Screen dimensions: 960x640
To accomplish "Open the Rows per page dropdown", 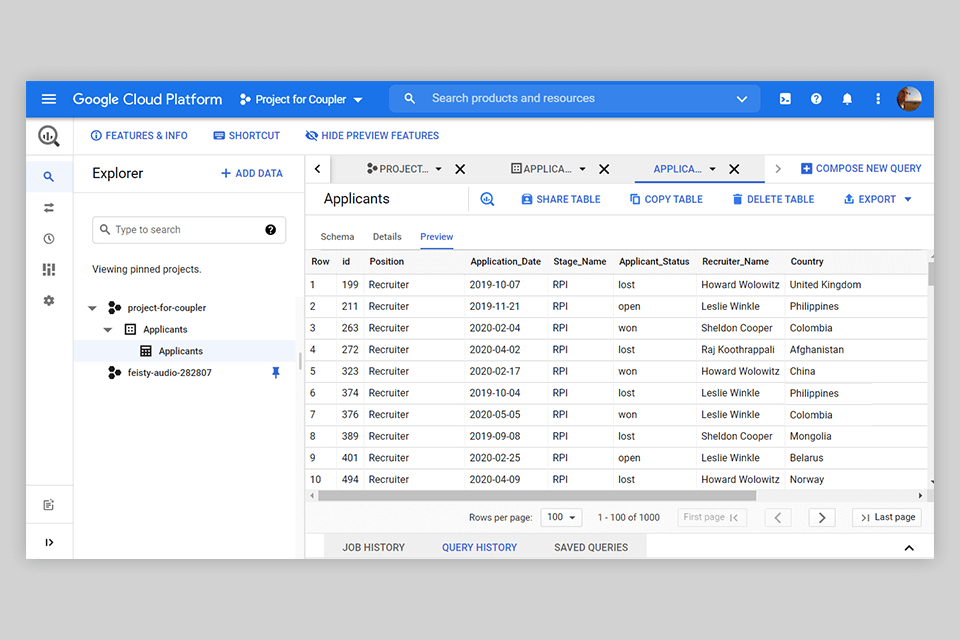I will tap(561, 517).
